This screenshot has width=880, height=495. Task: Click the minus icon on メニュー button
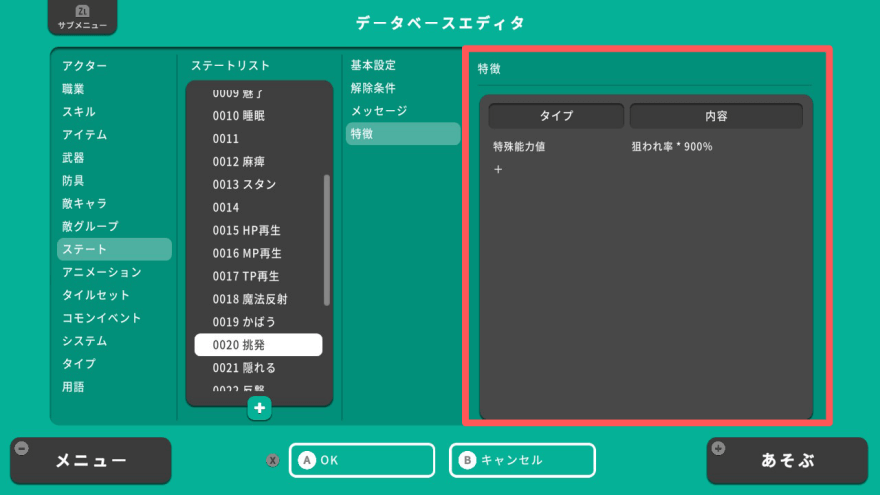[x=22, y=448]
